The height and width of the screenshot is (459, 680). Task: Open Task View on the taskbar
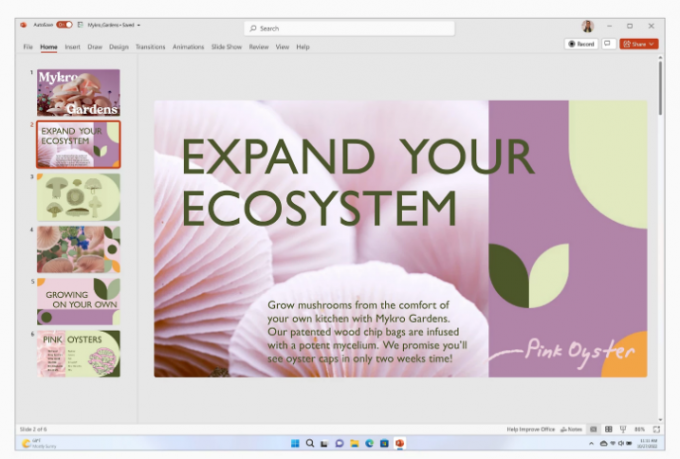[324, 443]
